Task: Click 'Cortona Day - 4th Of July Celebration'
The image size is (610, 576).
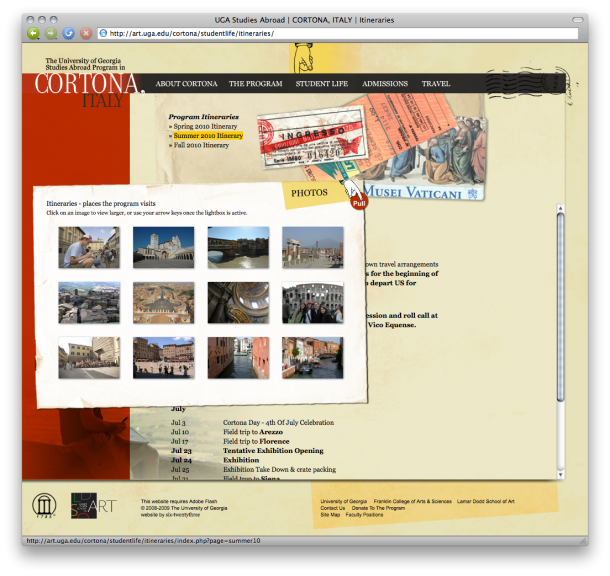Action: pyautogui.click(x=278, y=423)
